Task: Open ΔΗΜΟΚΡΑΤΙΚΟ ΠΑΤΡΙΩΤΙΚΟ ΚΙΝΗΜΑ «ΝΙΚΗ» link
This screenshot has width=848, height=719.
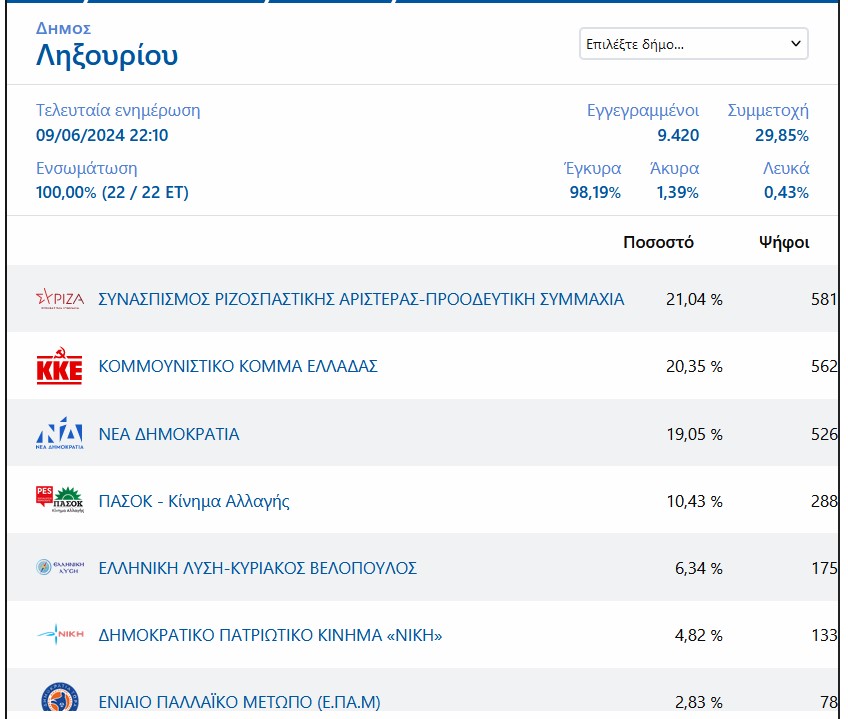Action: point(270,635)
